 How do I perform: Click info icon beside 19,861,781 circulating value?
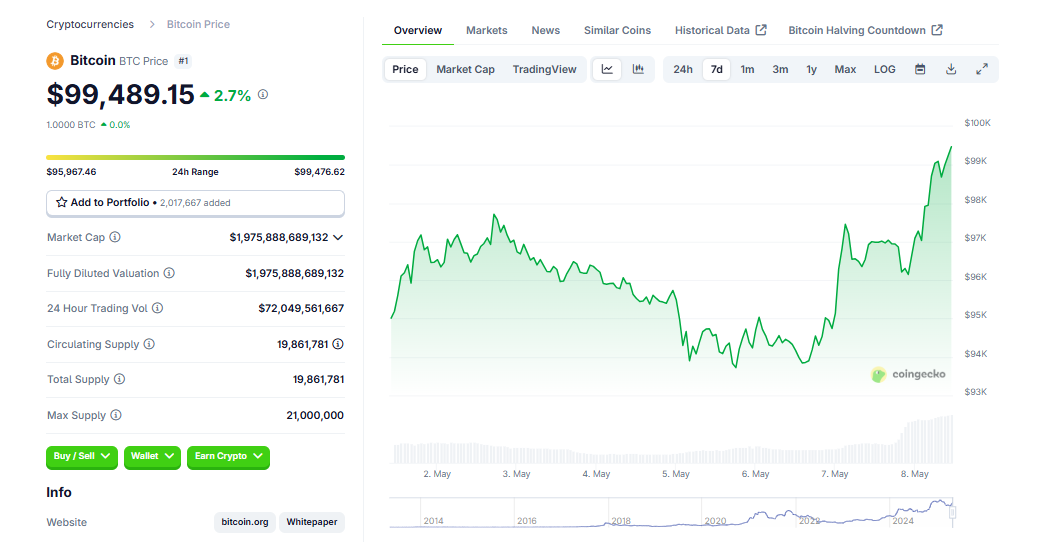click(338, 344)
